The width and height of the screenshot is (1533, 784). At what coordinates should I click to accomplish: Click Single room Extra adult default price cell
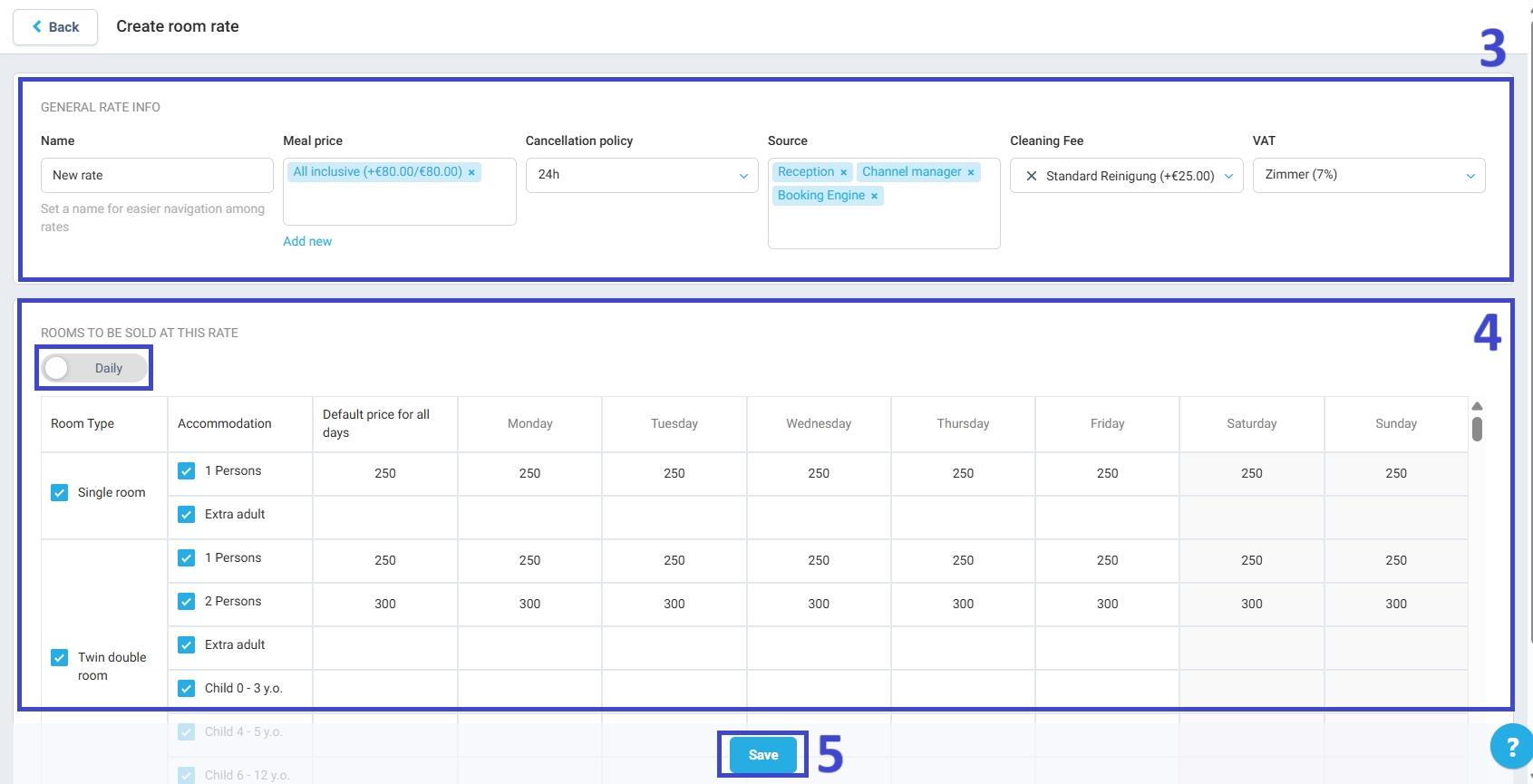385,518
